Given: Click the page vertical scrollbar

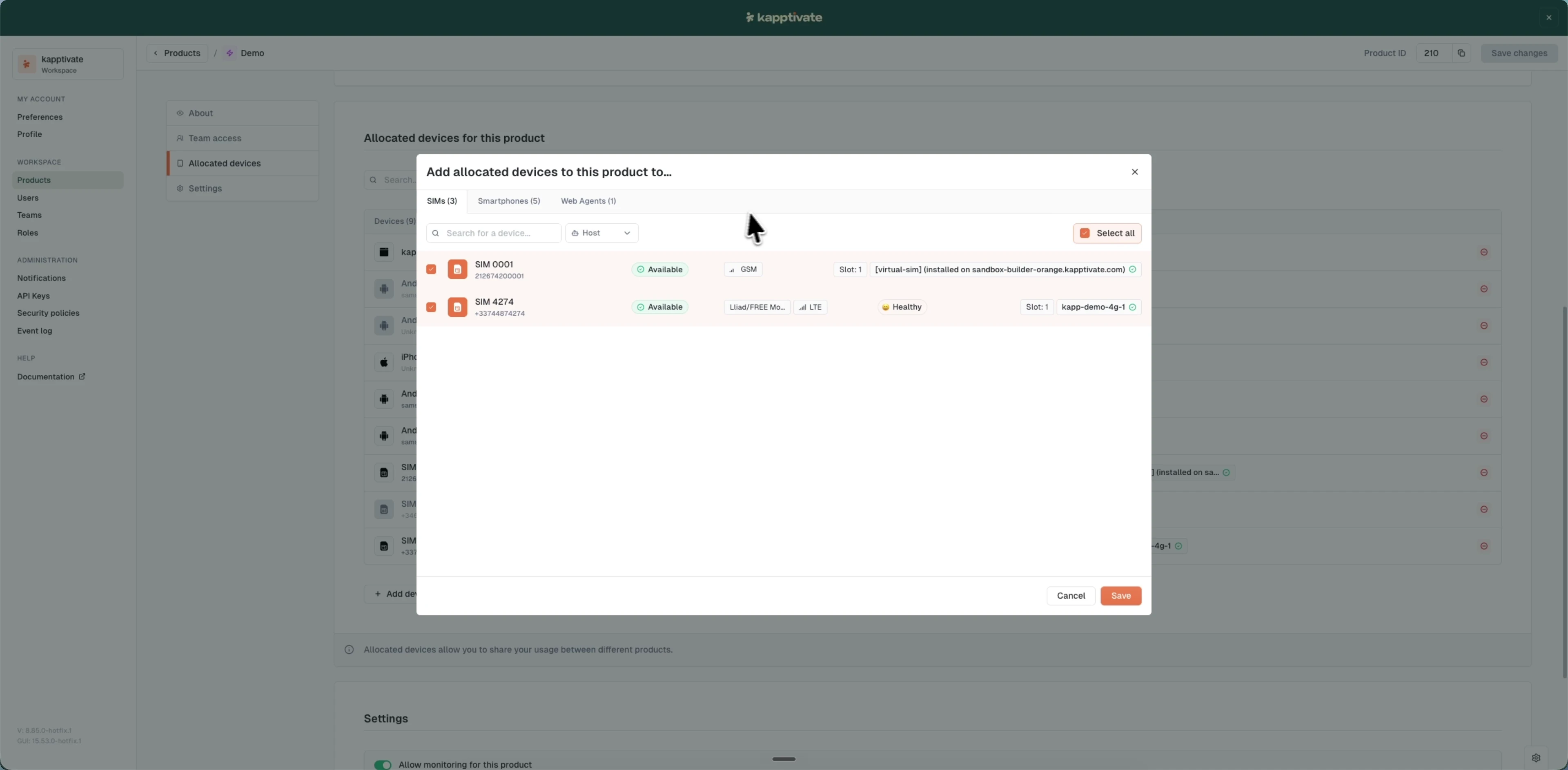Looking at the screenshot, I should [1564, 492].
